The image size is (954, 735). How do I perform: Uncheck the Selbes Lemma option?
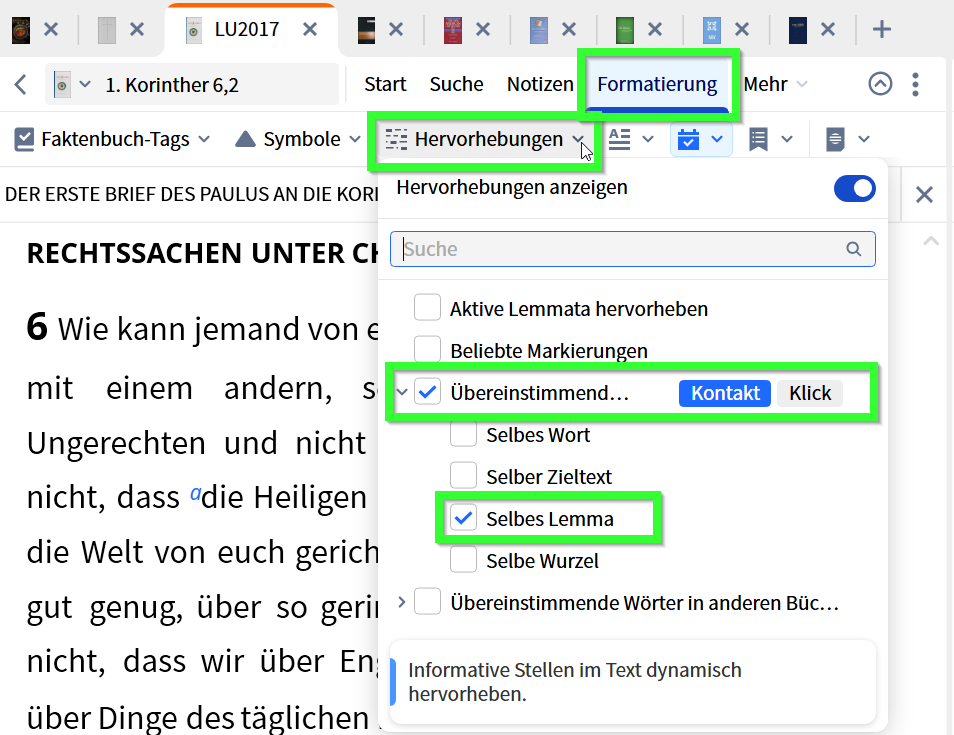[463, 518]
